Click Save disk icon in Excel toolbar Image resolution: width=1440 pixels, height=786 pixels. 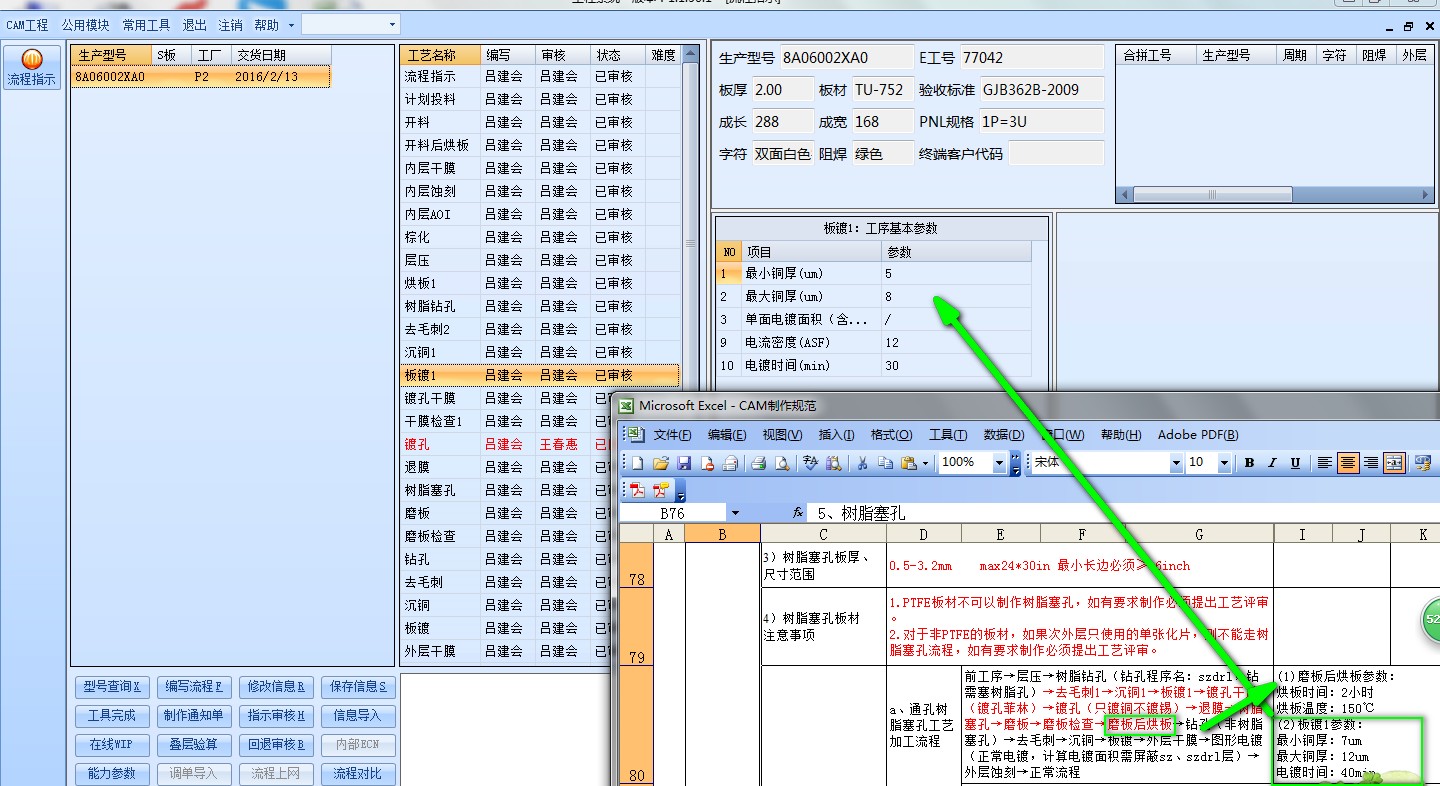[x=684, y=463]
